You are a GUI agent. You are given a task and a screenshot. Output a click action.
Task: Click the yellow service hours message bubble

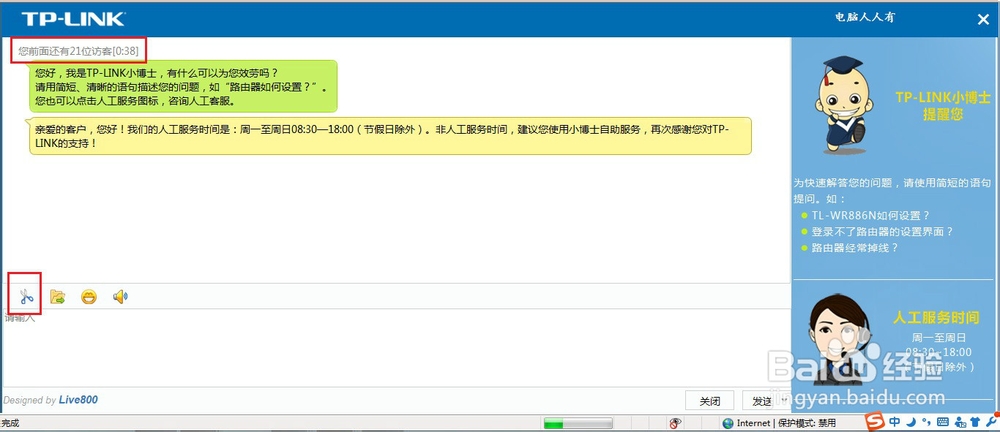point(389,135)
